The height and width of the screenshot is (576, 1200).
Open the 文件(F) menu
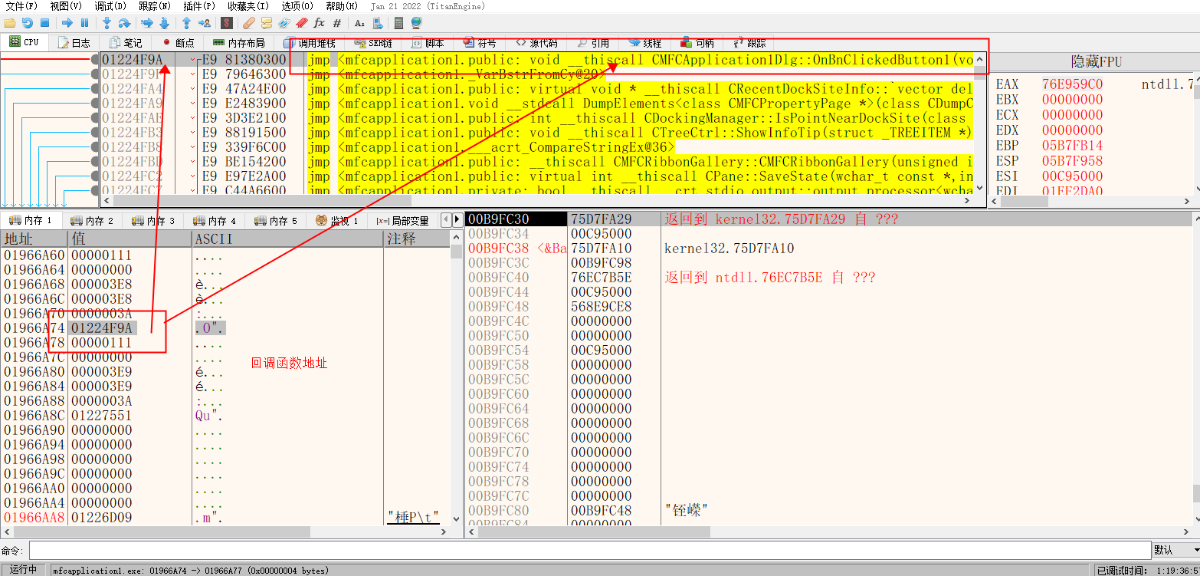[21, 6]
